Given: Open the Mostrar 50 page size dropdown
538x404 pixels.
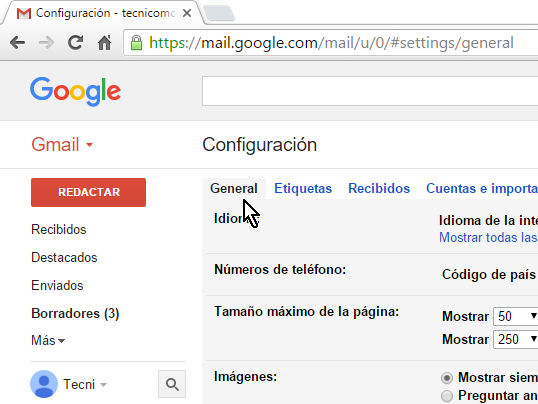Looking at the screenshot, I should pos(515,316).
